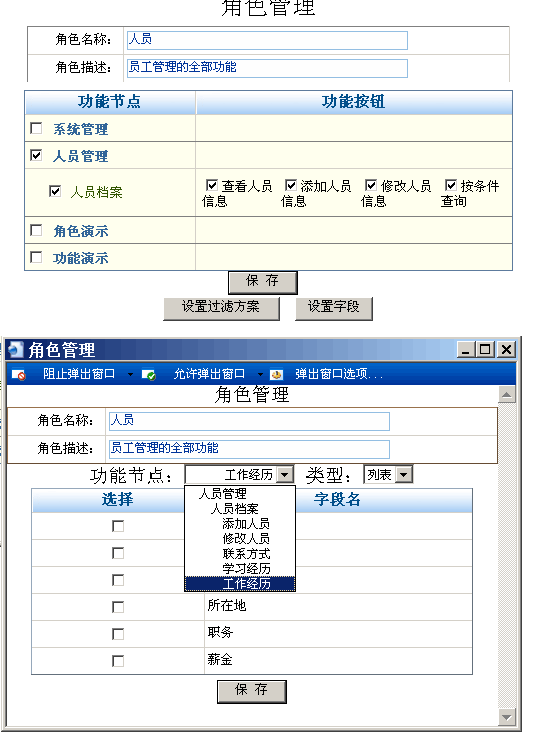
Task: Uncheck 修改人员信息 checkbox
Action: [371, 185]
